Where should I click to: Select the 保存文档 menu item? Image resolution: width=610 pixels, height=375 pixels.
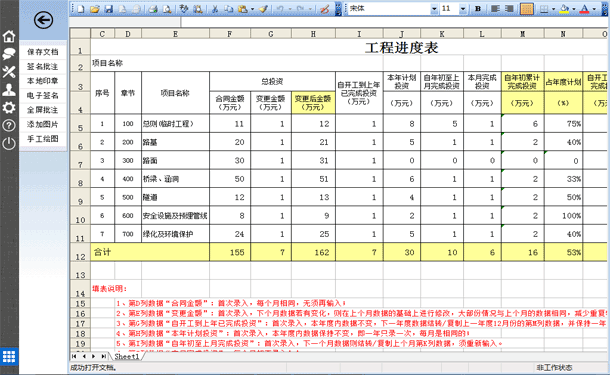point(43,52)
